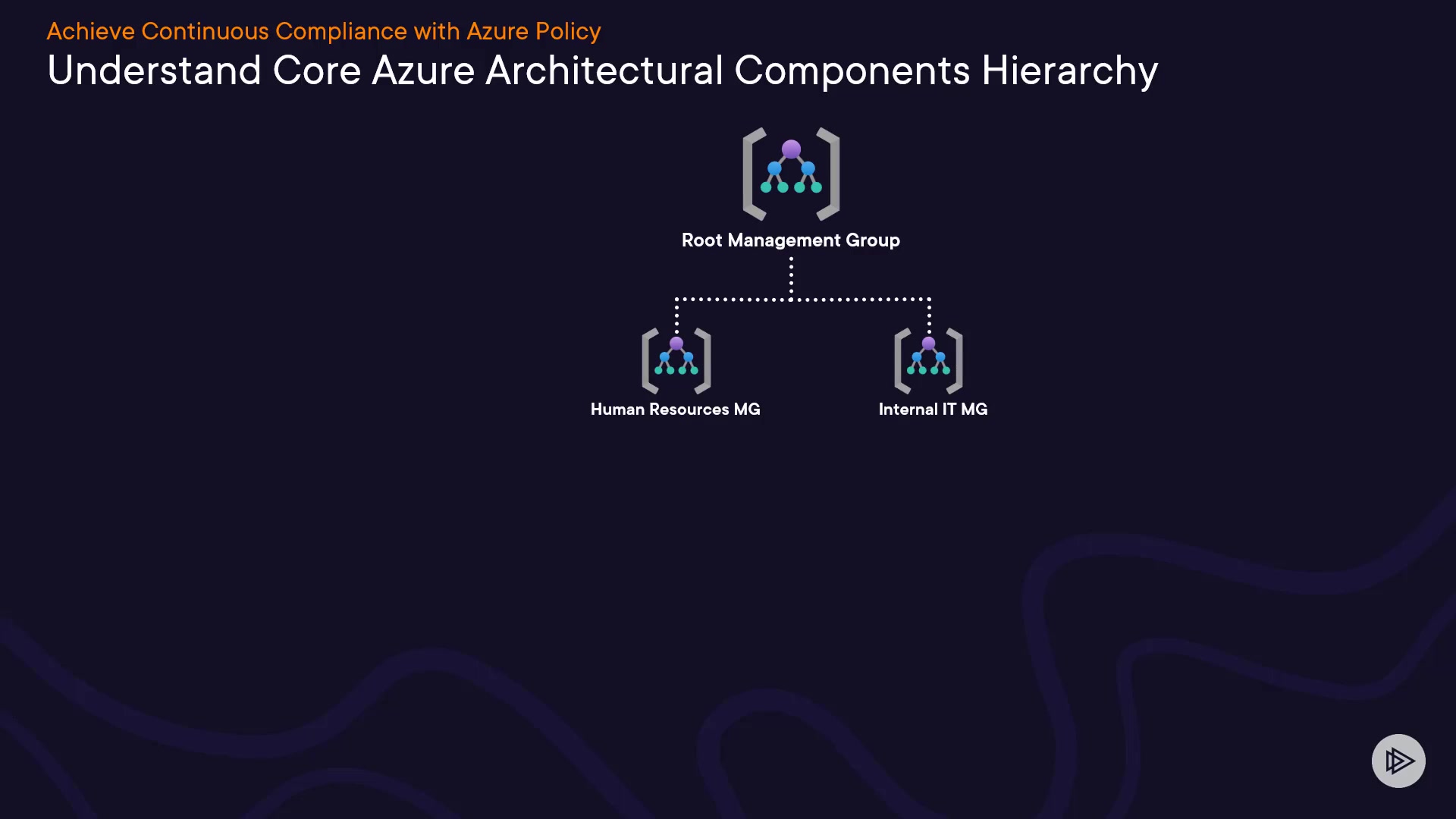
Task: Click the Human Resources MG label
Action: click(x=675, y=409)
